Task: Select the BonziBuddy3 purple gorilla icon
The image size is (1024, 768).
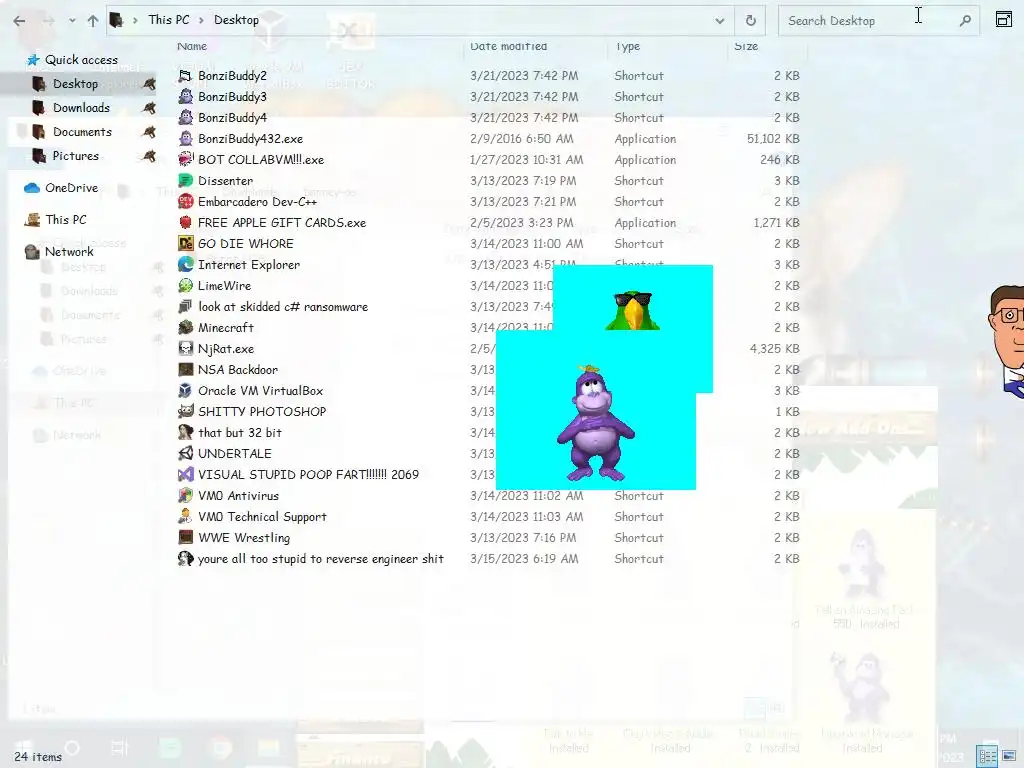Action: tap(185, 97)
